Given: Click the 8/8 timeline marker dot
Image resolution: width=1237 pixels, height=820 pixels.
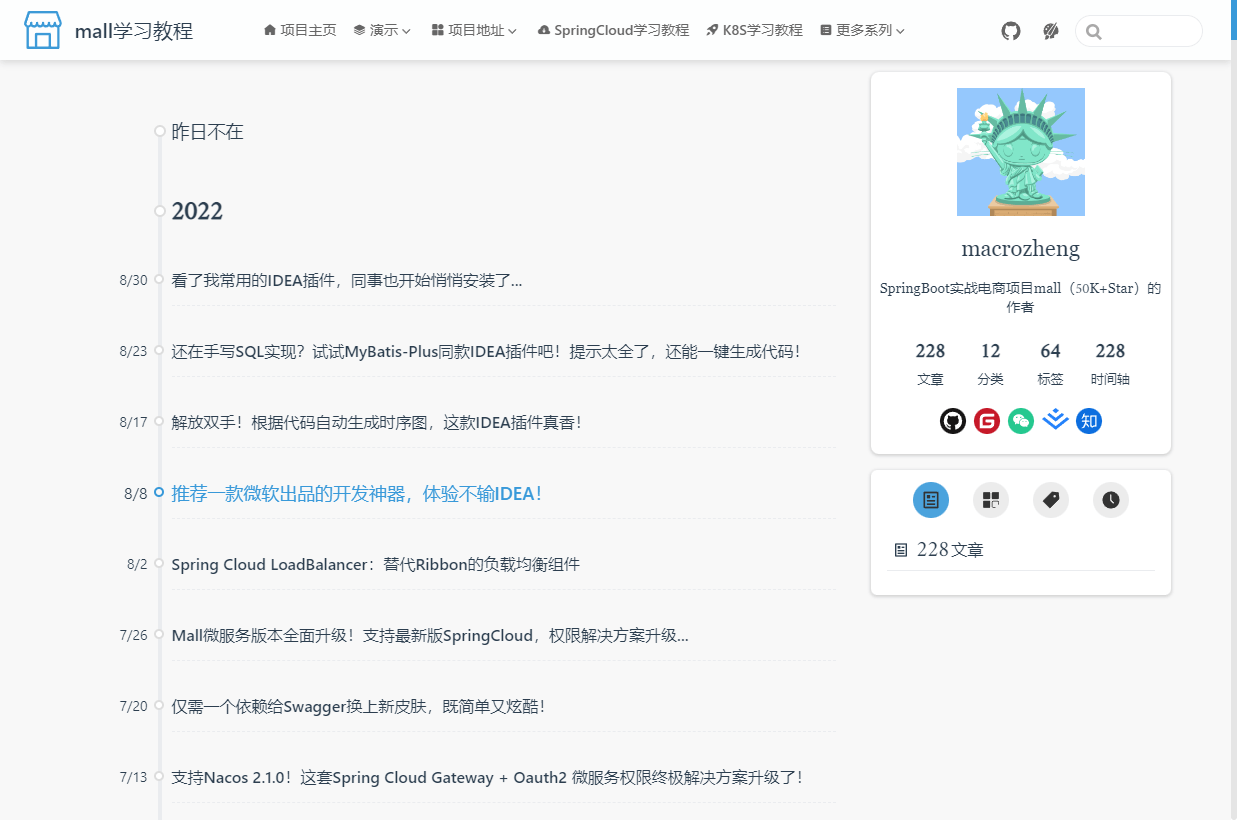Looking at the screenshot, I should (x=159, y=492).
